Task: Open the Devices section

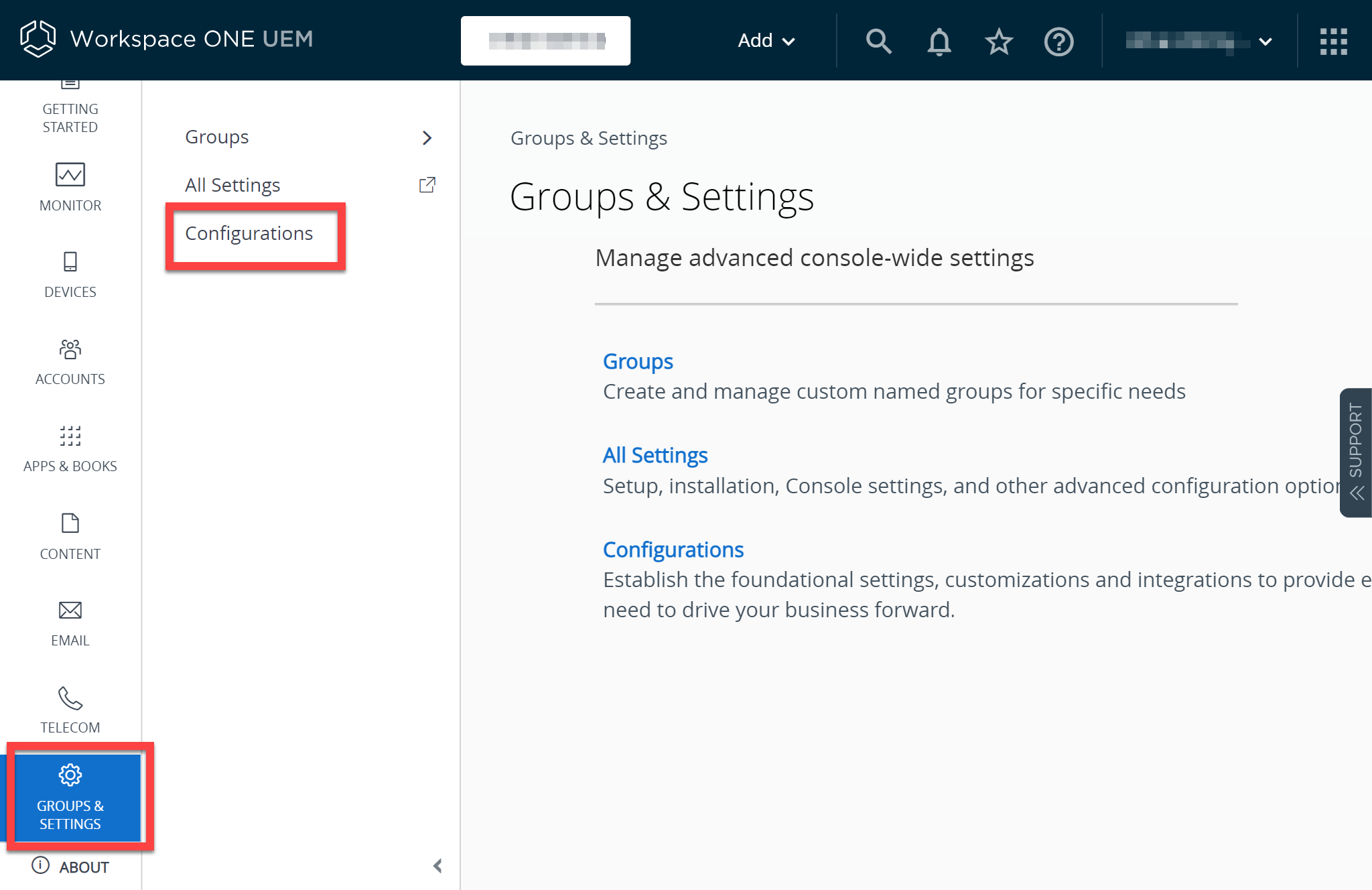Action: [70, 275]
